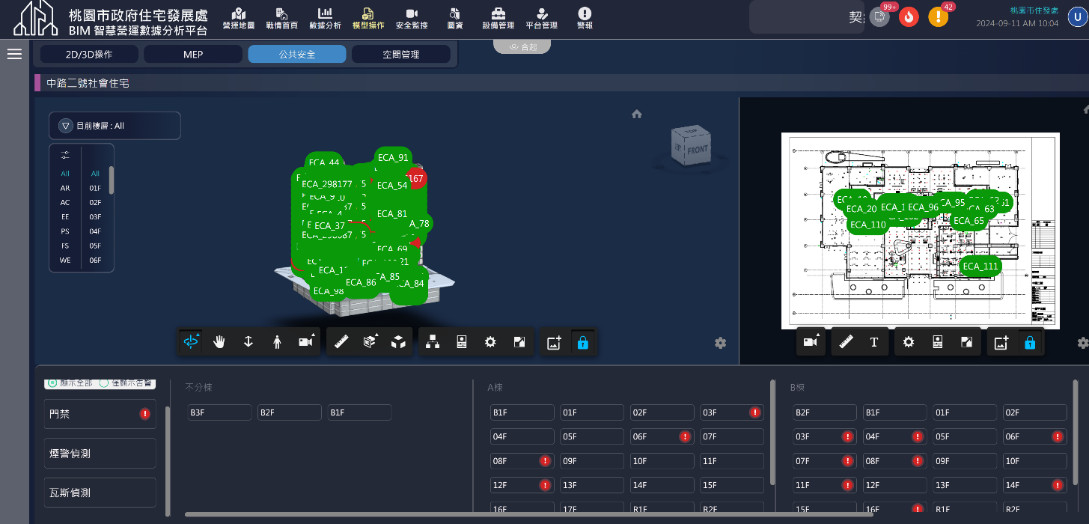Viewport: 1089px width, 524px height.
Task: Select the 顯示全部 radio button
Action: point(51,383)
